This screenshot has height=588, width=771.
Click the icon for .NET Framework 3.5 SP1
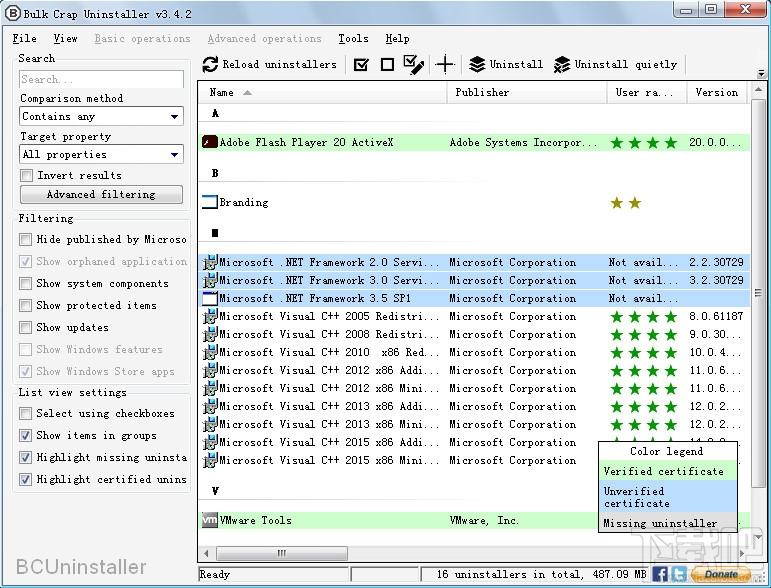210,298
